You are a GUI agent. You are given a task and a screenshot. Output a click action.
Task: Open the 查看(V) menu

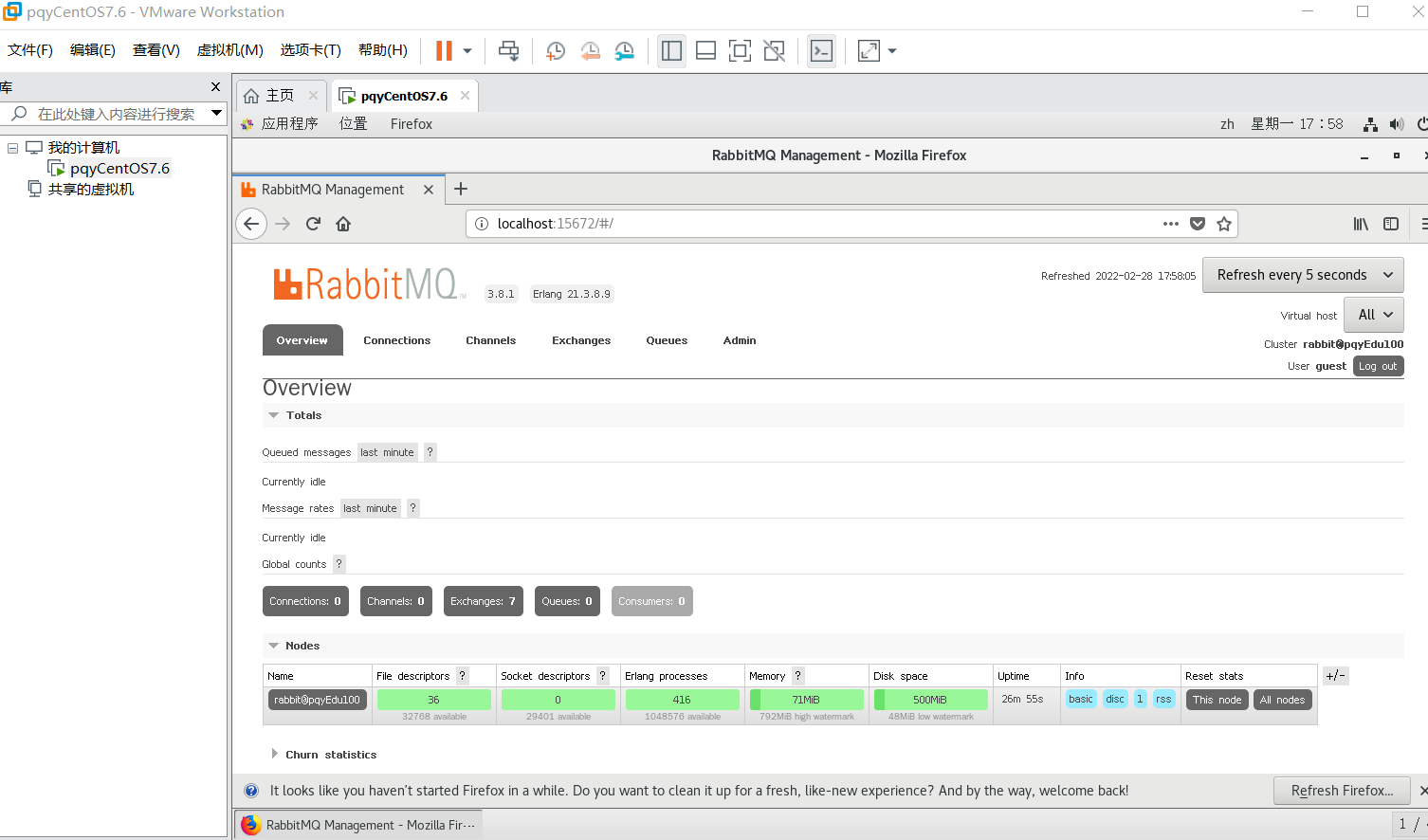click(156, 50)
